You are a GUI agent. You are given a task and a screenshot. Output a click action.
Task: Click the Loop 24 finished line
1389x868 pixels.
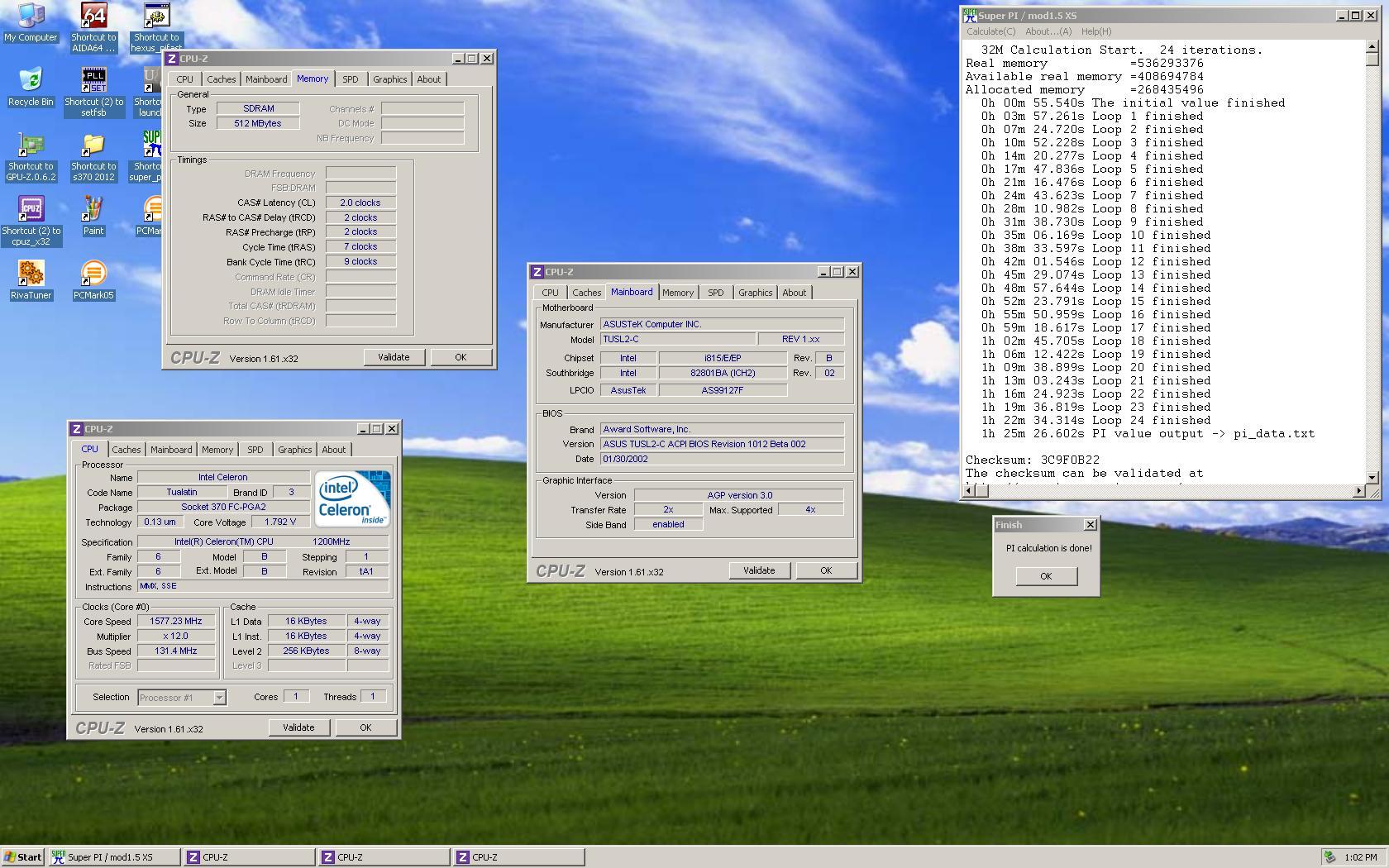1096,421
